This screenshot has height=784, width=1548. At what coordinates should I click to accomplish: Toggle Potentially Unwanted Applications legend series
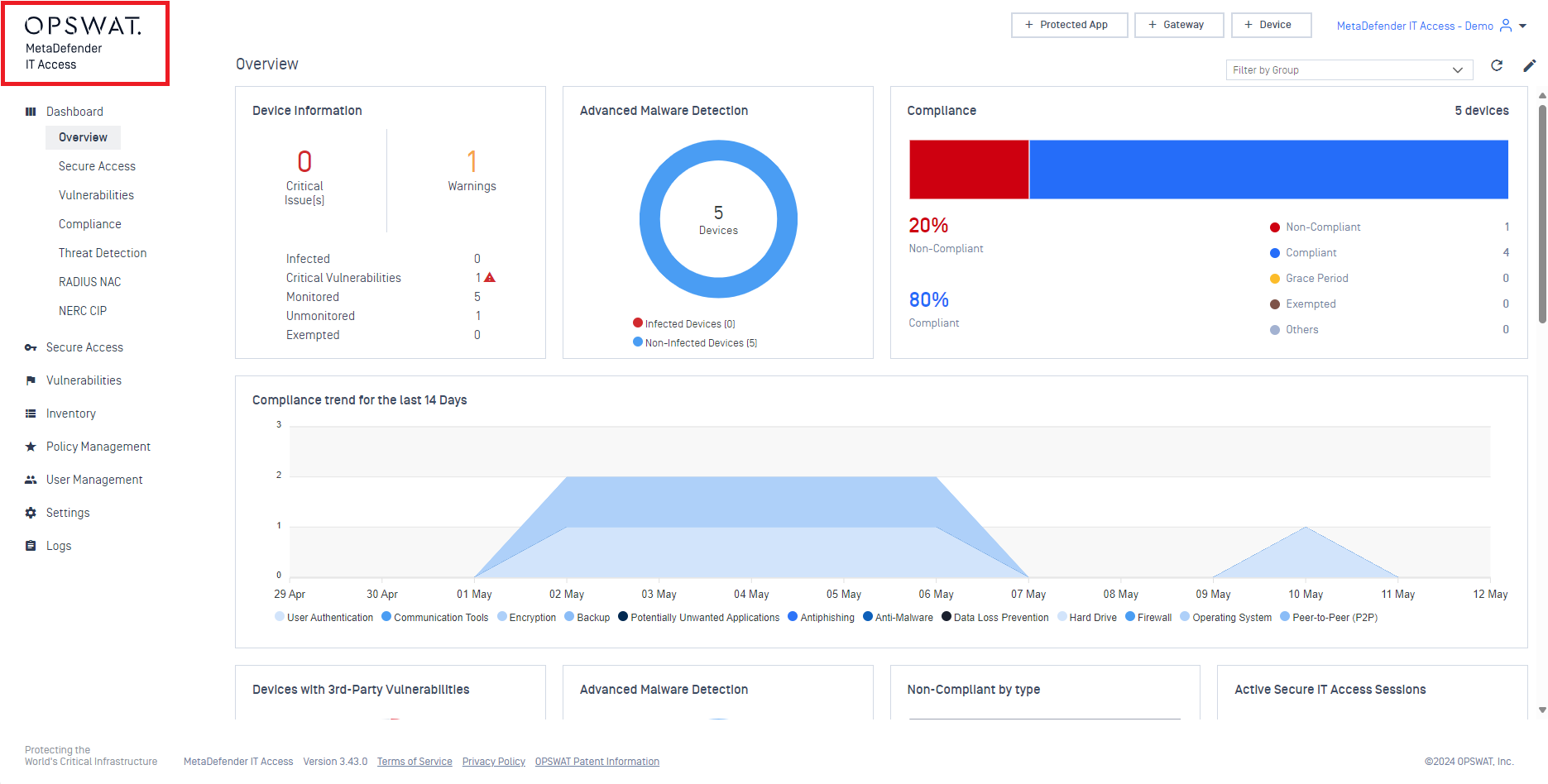(x=698, y=617)
